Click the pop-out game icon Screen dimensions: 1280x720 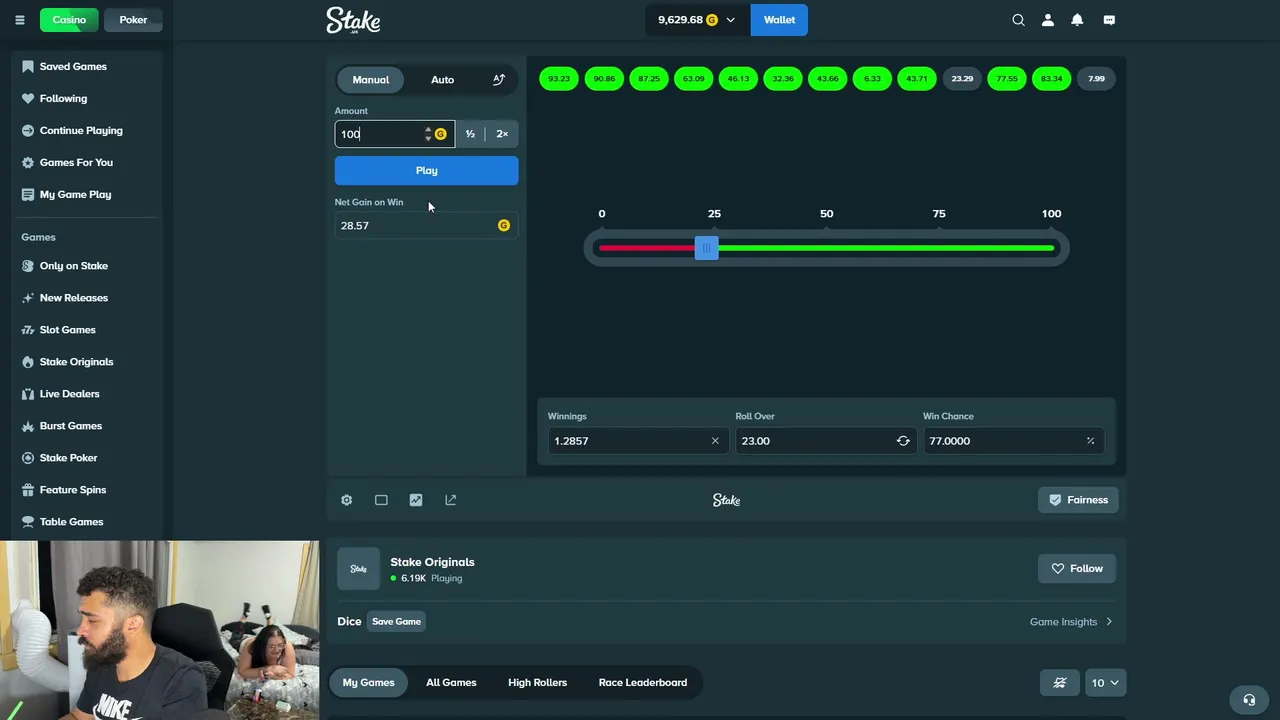450,500
